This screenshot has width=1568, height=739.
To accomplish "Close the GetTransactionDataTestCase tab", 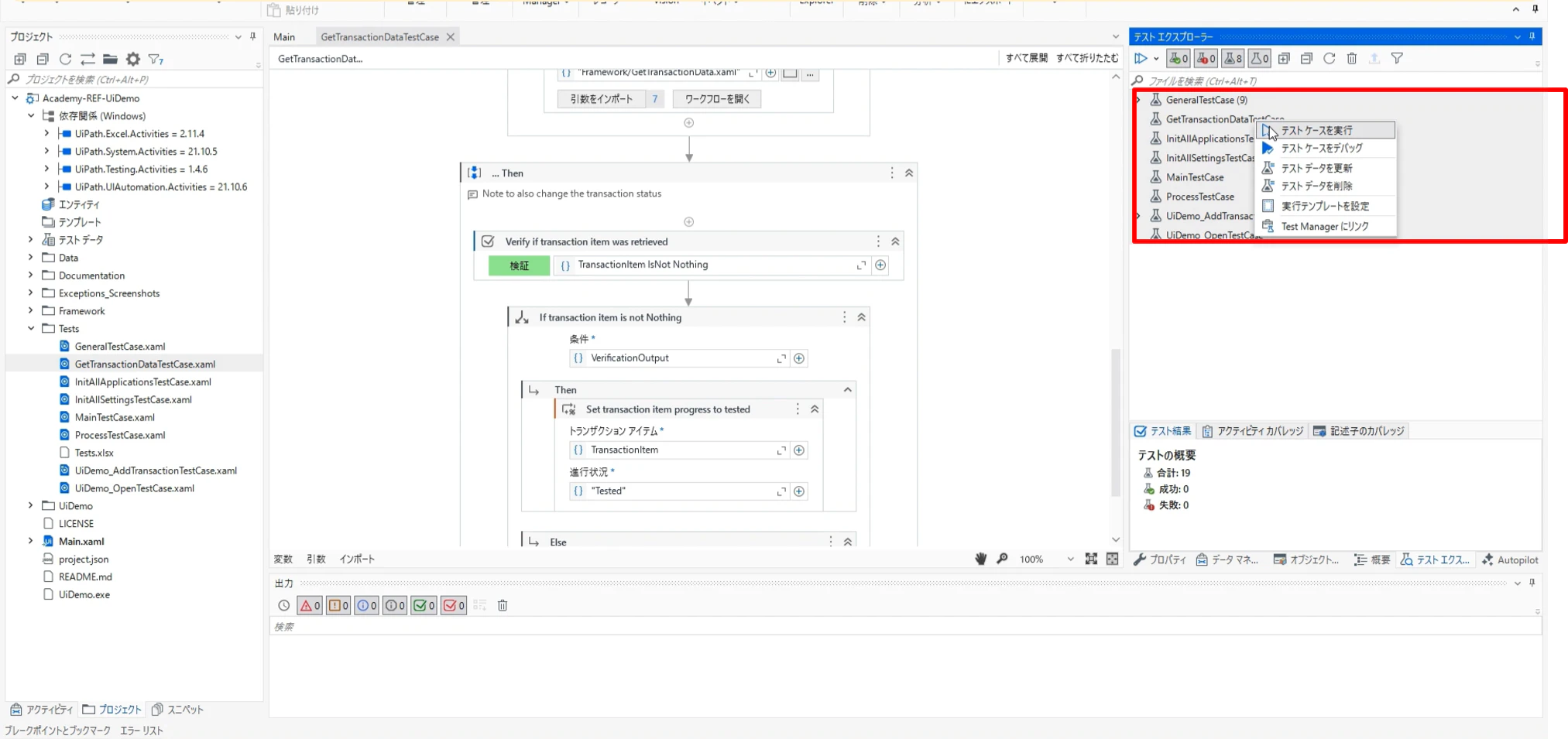I will 451,36.
